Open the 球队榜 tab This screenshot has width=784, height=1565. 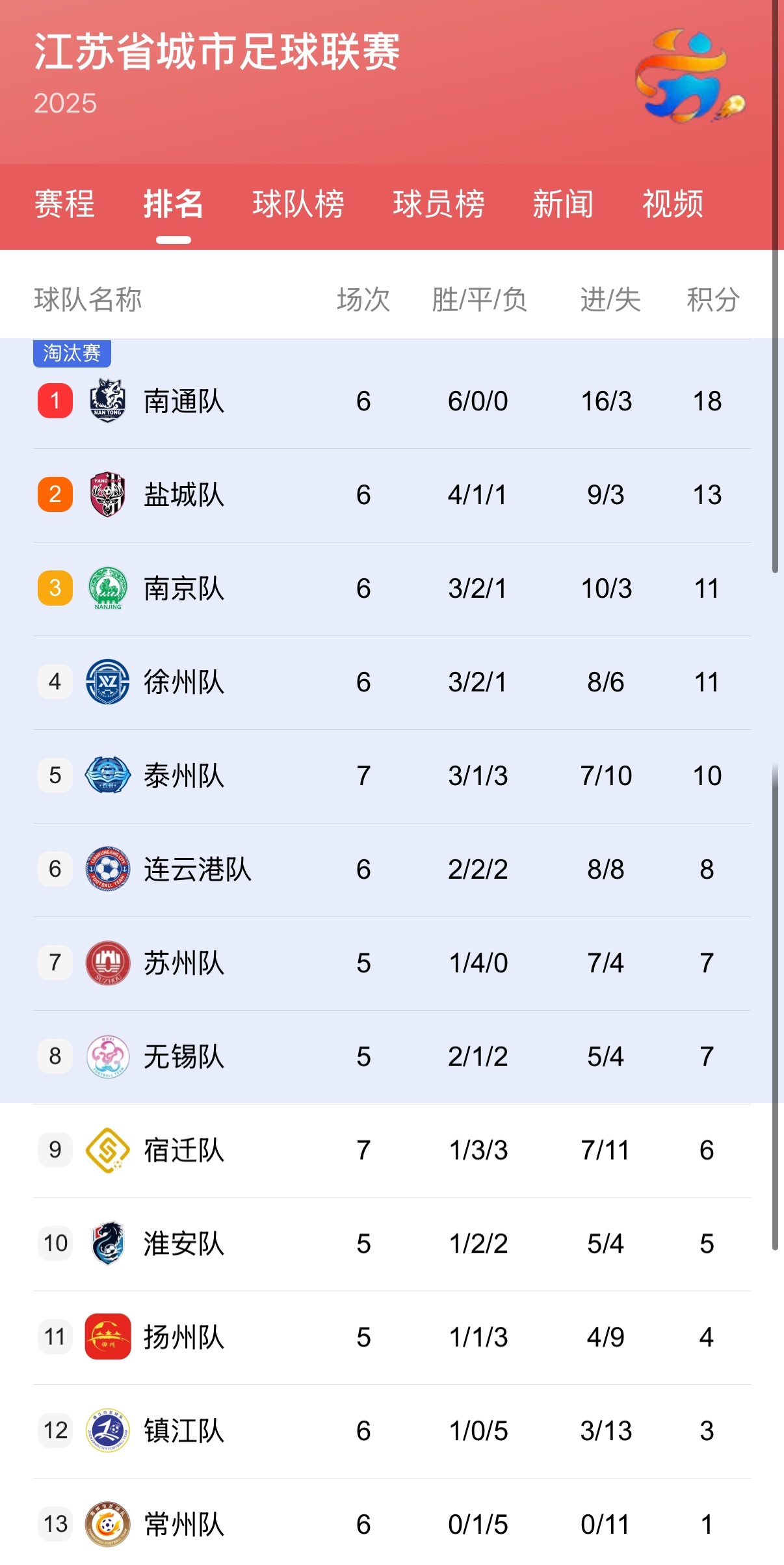(298, 204)
